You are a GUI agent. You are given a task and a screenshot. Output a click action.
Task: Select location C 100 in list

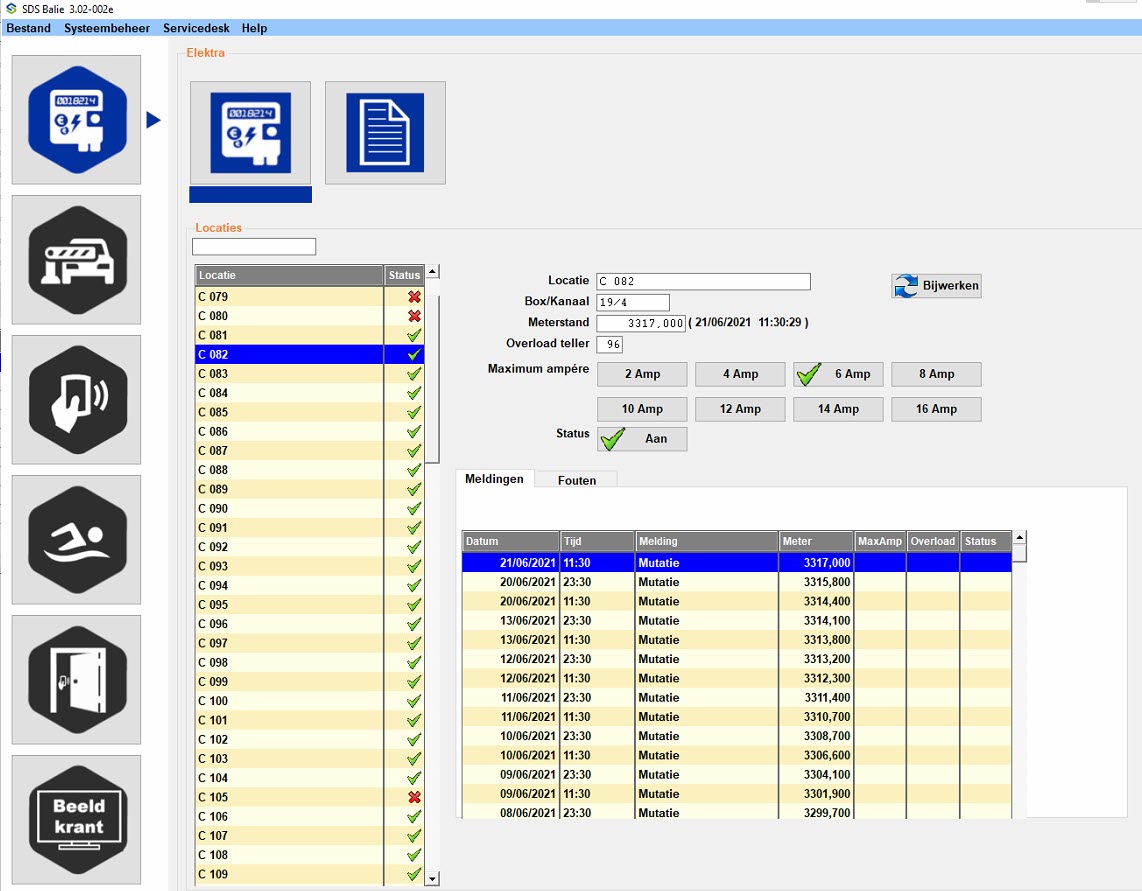point(310,701)
